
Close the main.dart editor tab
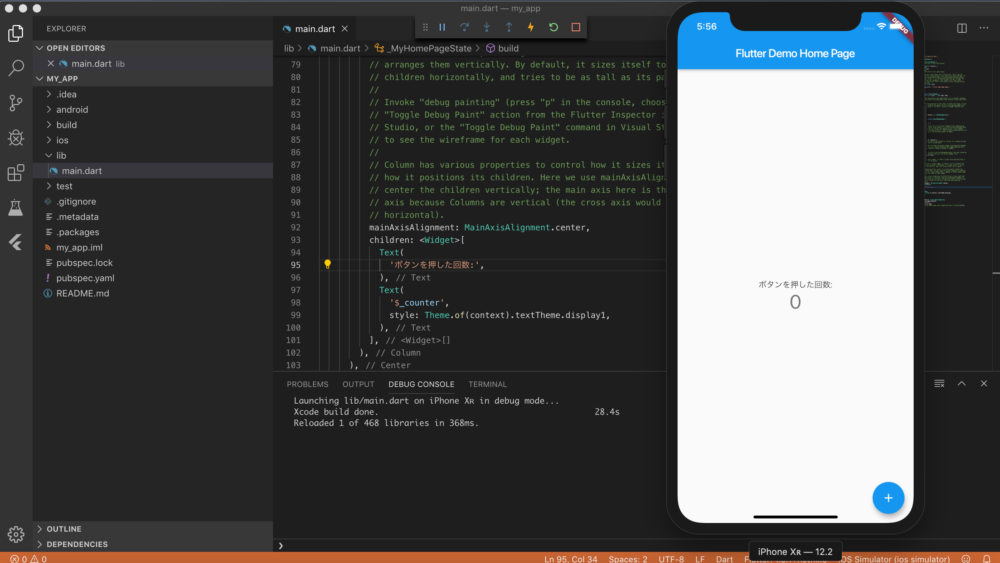344,29
